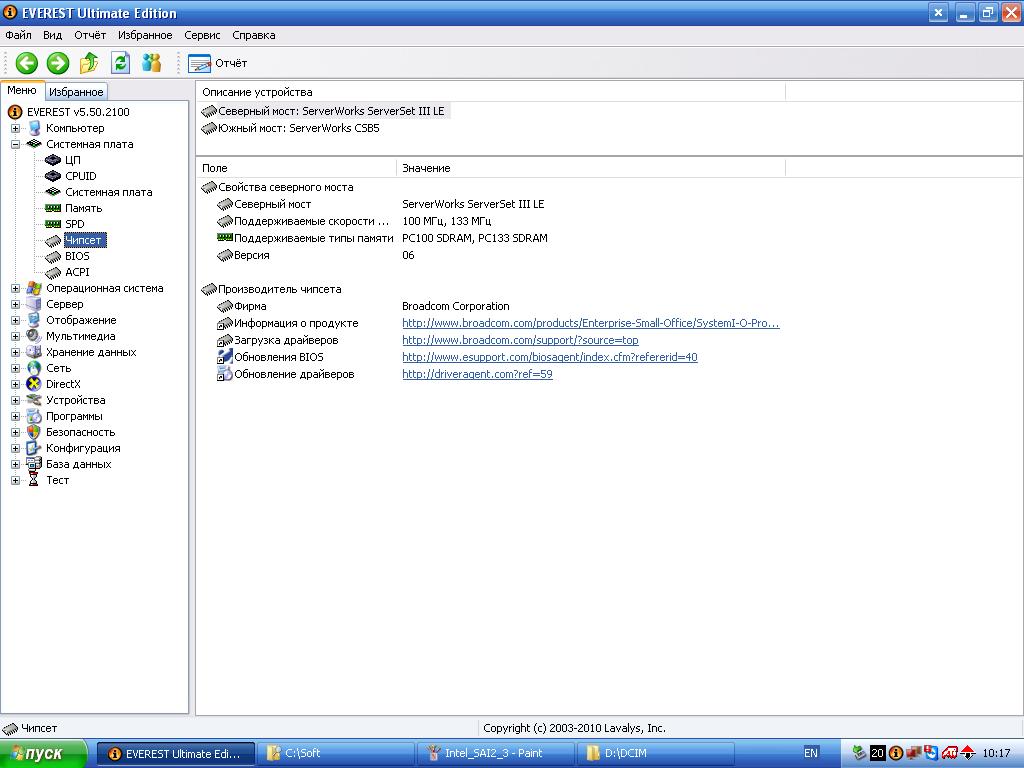Open the esupport BIOS updates link
1024x768 pixels.
[549, 357]
